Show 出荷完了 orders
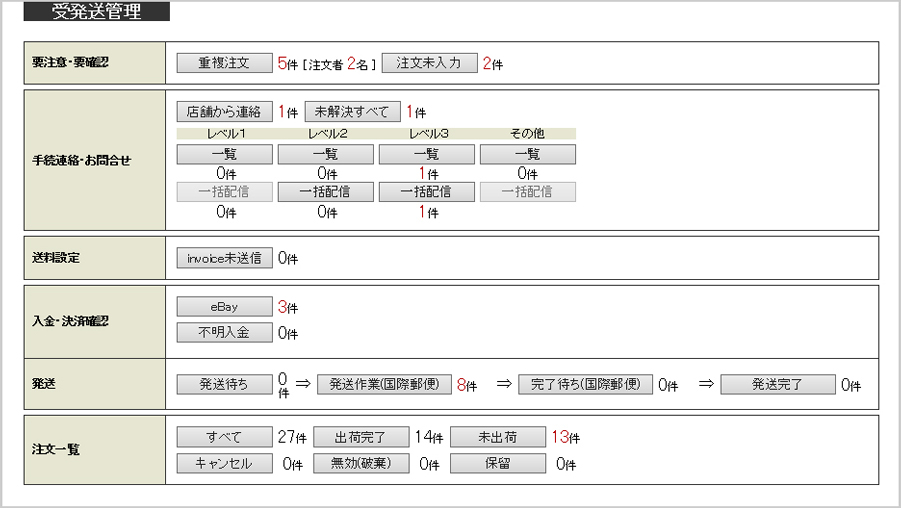Image resolution: width=901 pixels, height=508 pixels. [361, 437]
